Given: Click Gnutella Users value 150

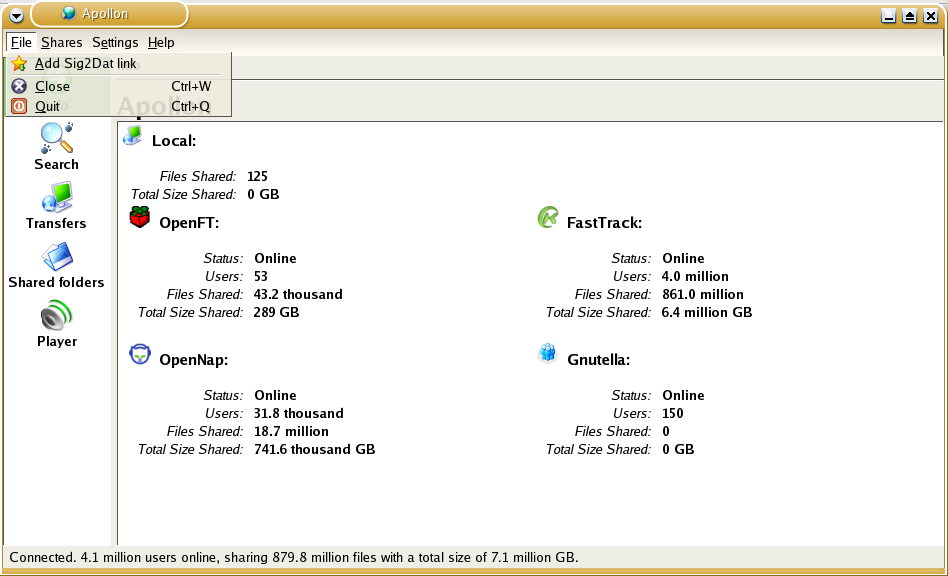Looking at the screenshot, I should pos(672,413).
